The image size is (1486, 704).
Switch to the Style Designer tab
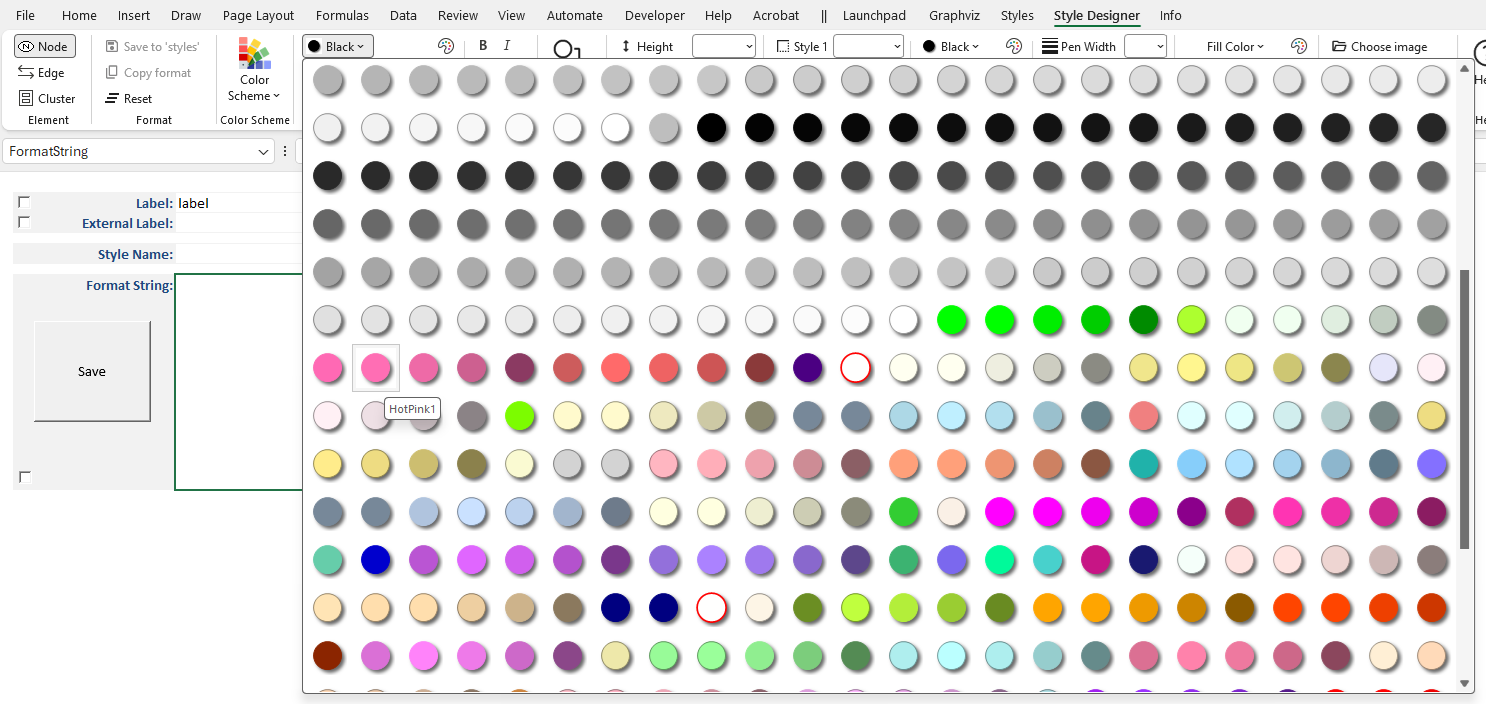(x=1096, y=15)
